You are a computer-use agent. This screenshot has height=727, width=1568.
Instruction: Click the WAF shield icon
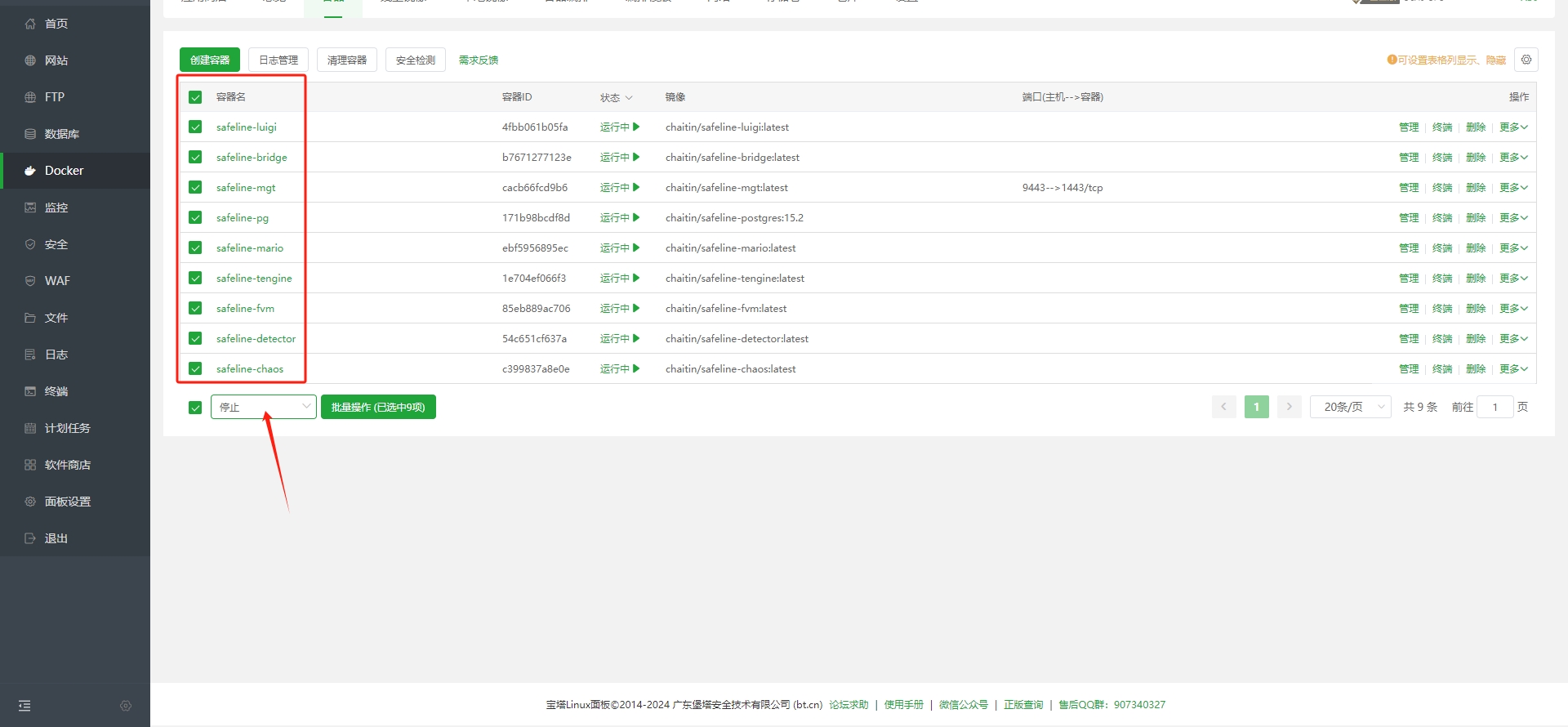30,281
